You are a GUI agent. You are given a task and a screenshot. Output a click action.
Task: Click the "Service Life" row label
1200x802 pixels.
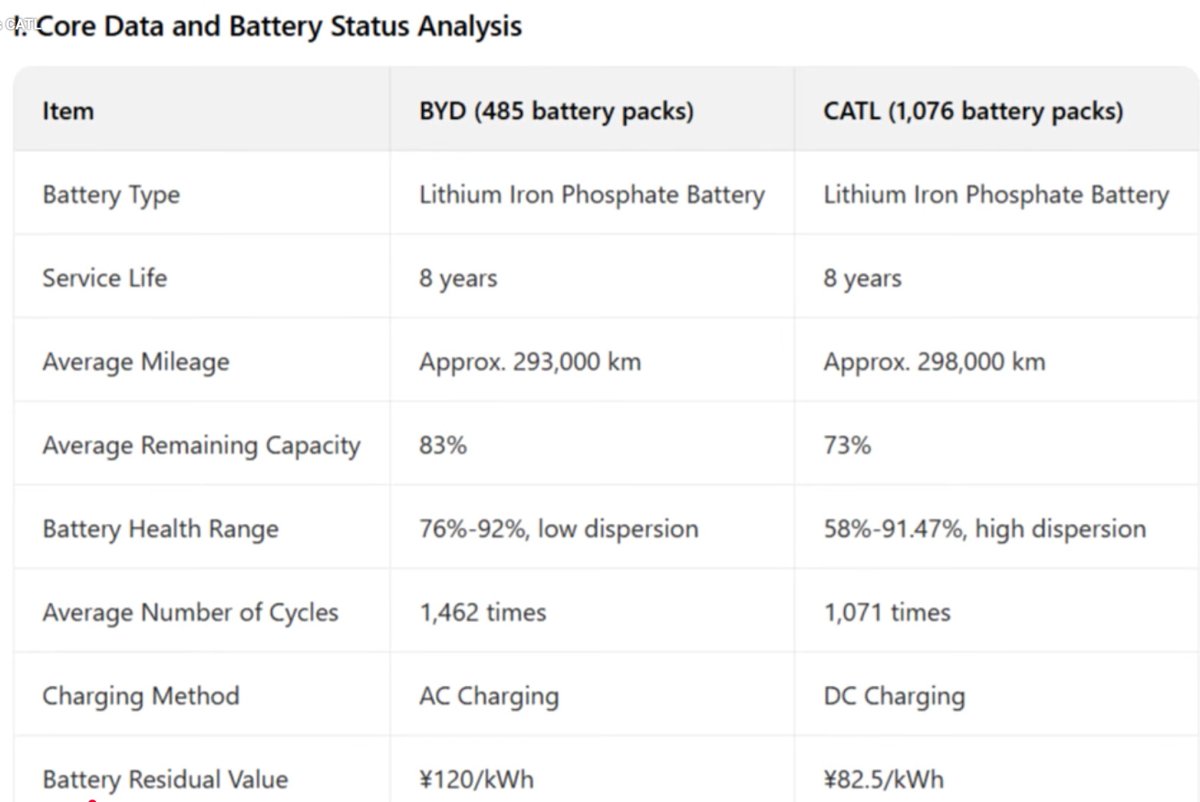coord(104,278)
